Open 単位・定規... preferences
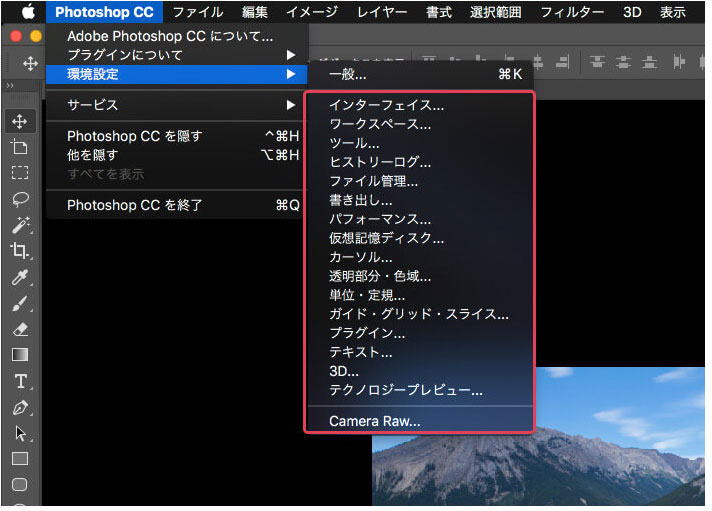This screenshot has width=712, height=511. (x=420, y=295)
